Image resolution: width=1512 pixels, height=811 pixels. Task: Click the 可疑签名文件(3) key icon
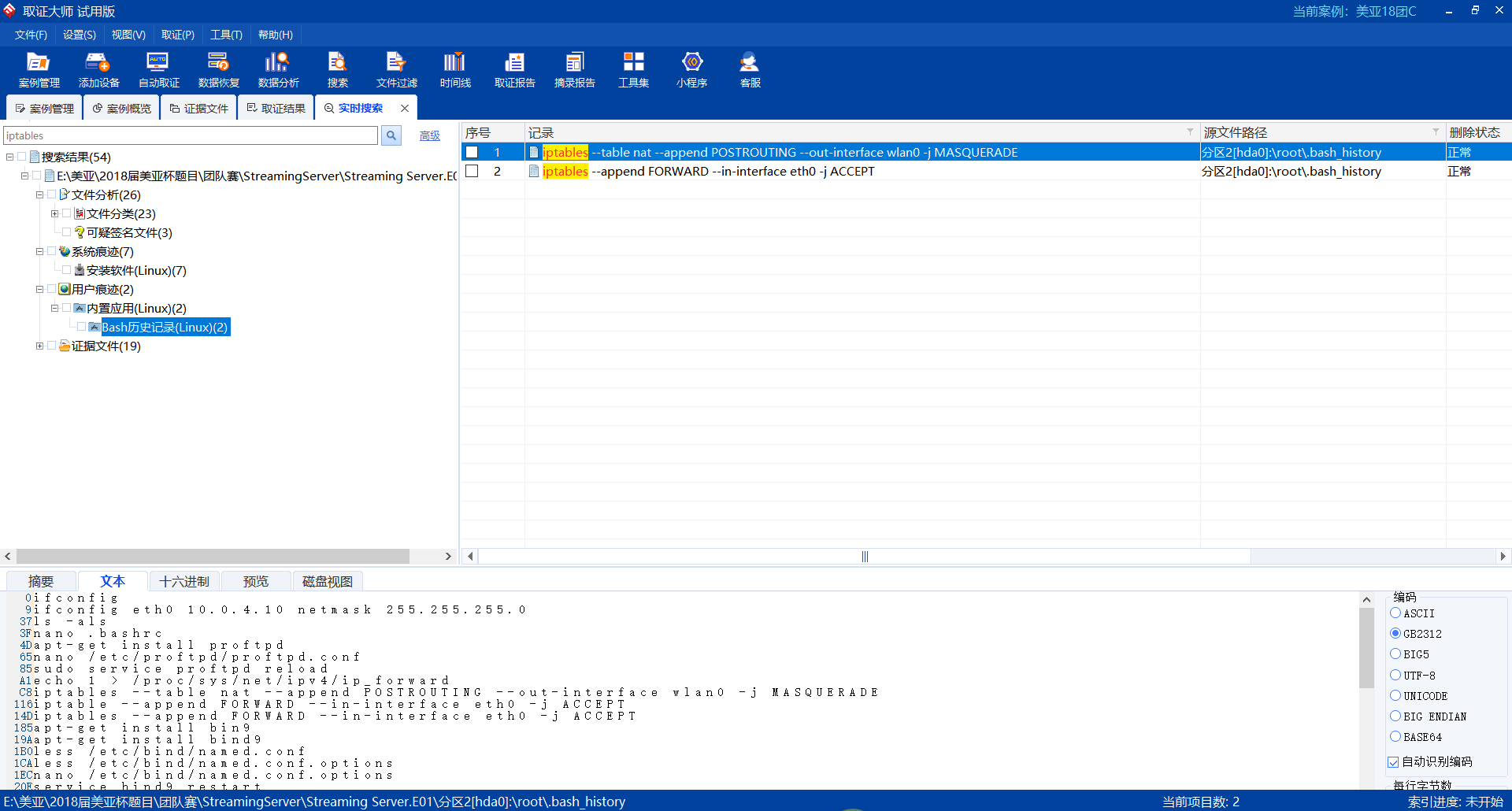point(80,232)
